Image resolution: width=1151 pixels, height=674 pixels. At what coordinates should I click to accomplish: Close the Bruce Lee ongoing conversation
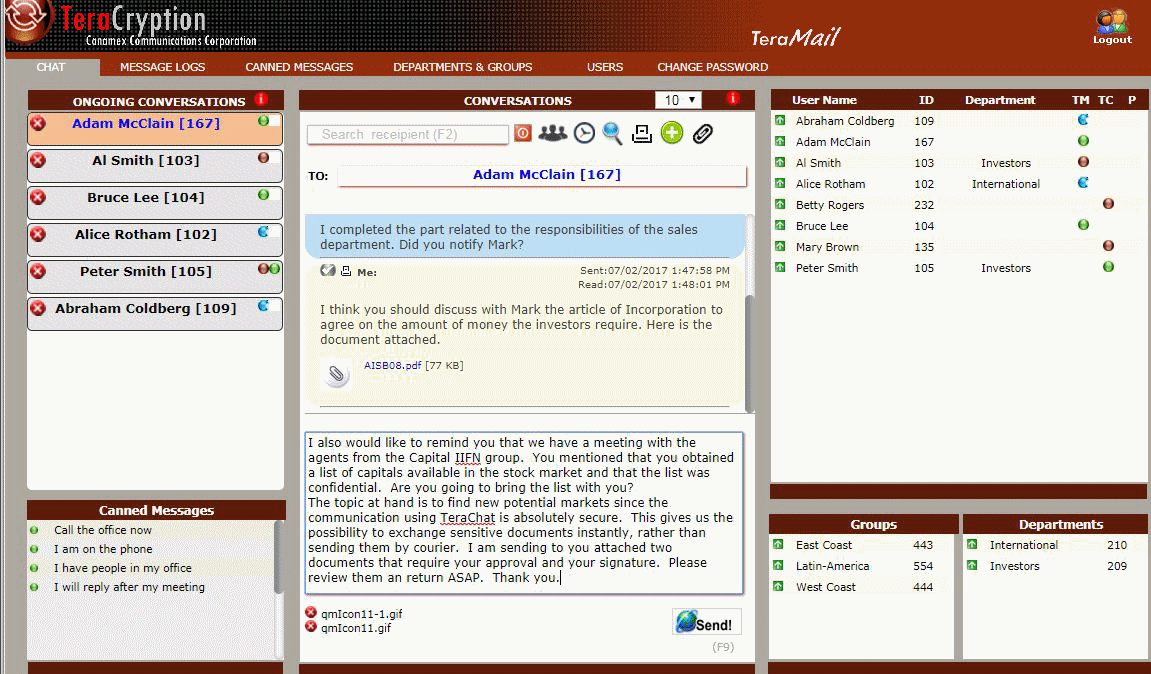(x=38, y=197)
